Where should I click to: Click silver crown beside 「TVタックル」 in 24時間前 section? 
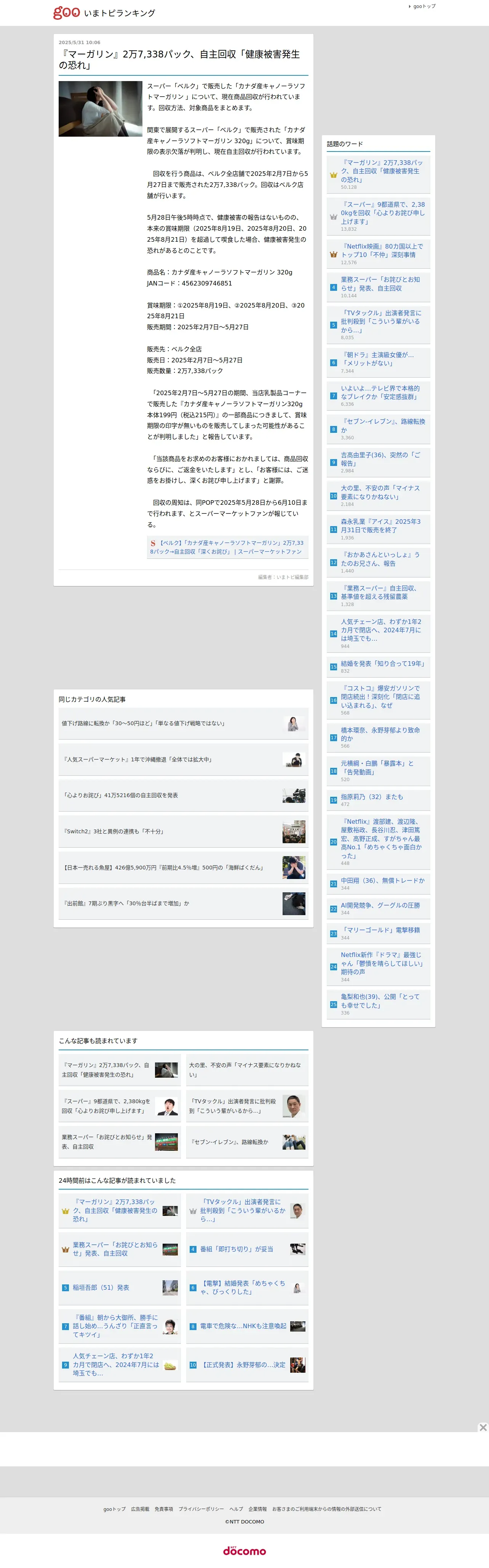[192, 1211]
